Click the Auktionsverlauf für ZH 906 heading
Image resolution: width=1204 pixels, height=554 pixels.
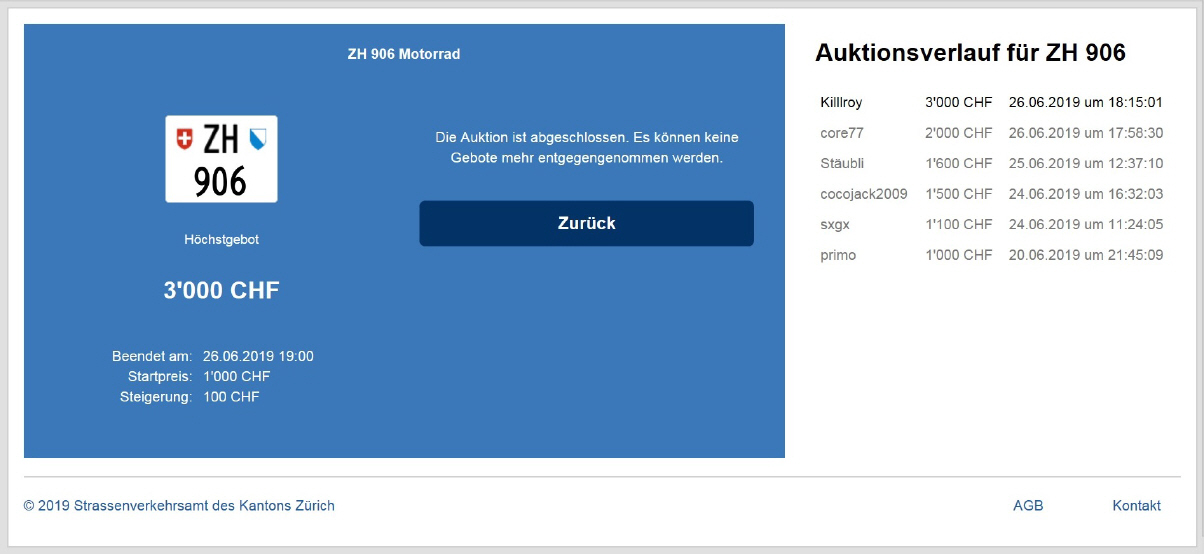coord(970,53)
